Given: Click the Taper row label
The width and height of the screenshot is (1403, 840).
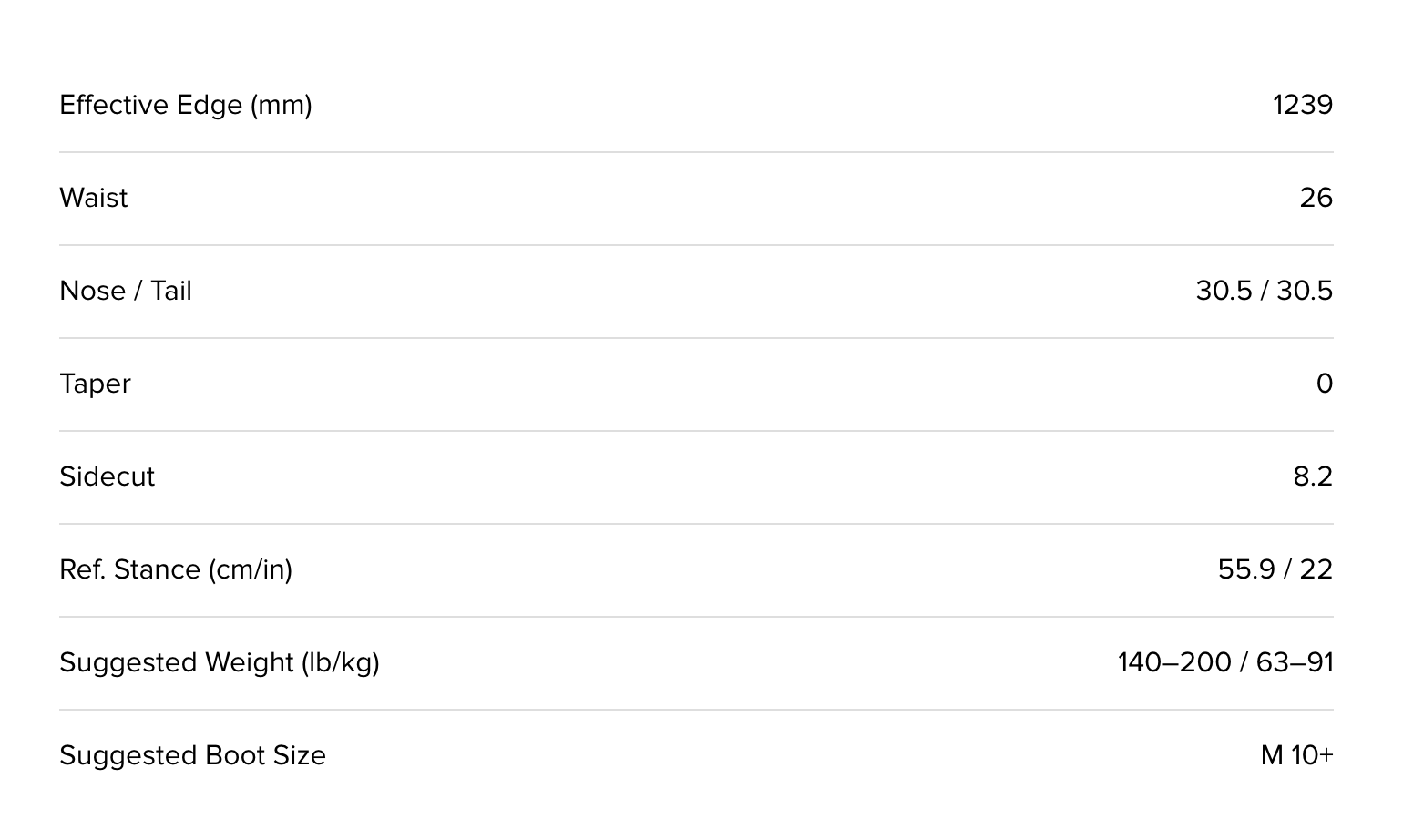Looking at the screenshot, I should pos(95,384).
